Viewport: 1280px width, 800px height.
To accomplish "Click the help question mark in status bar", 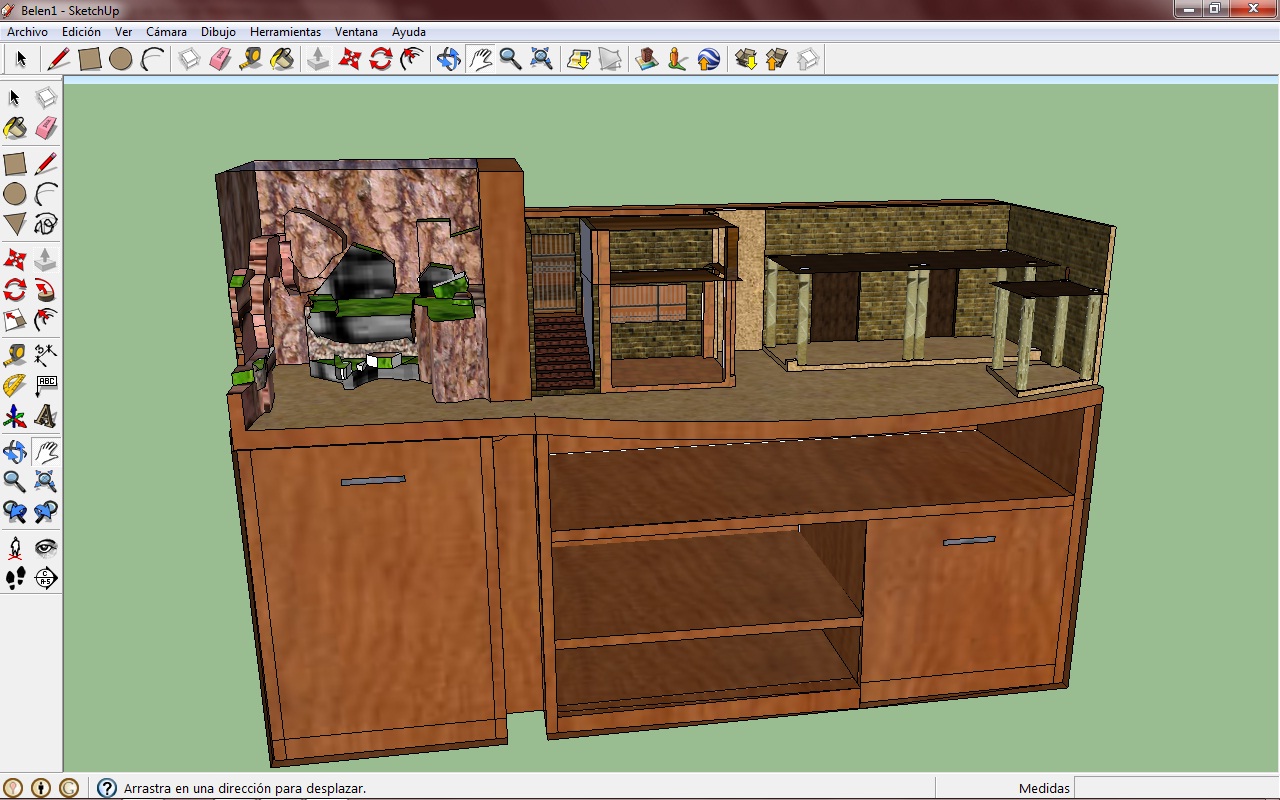I will coord(107,788).
